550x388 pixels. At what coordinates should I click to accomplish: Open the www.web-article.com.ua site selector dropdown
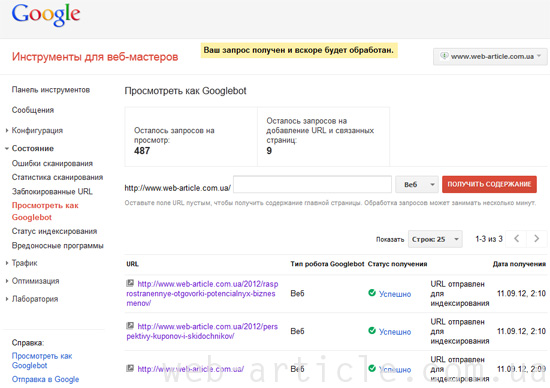click(490, 56)
